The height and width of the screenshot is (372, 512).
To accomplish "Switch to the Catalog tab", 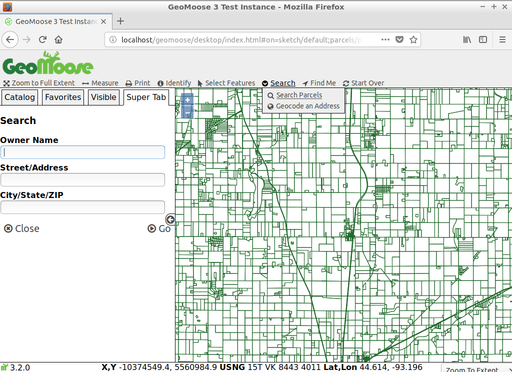I will pyautogui.click(x=19, y=97).
